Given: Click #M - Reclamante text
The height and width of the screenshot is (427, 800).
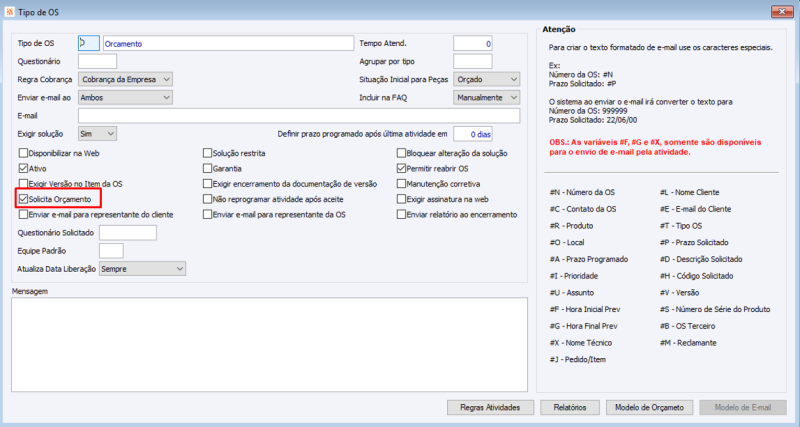Looking at the screenshot, I should click(x=688, y=343).
